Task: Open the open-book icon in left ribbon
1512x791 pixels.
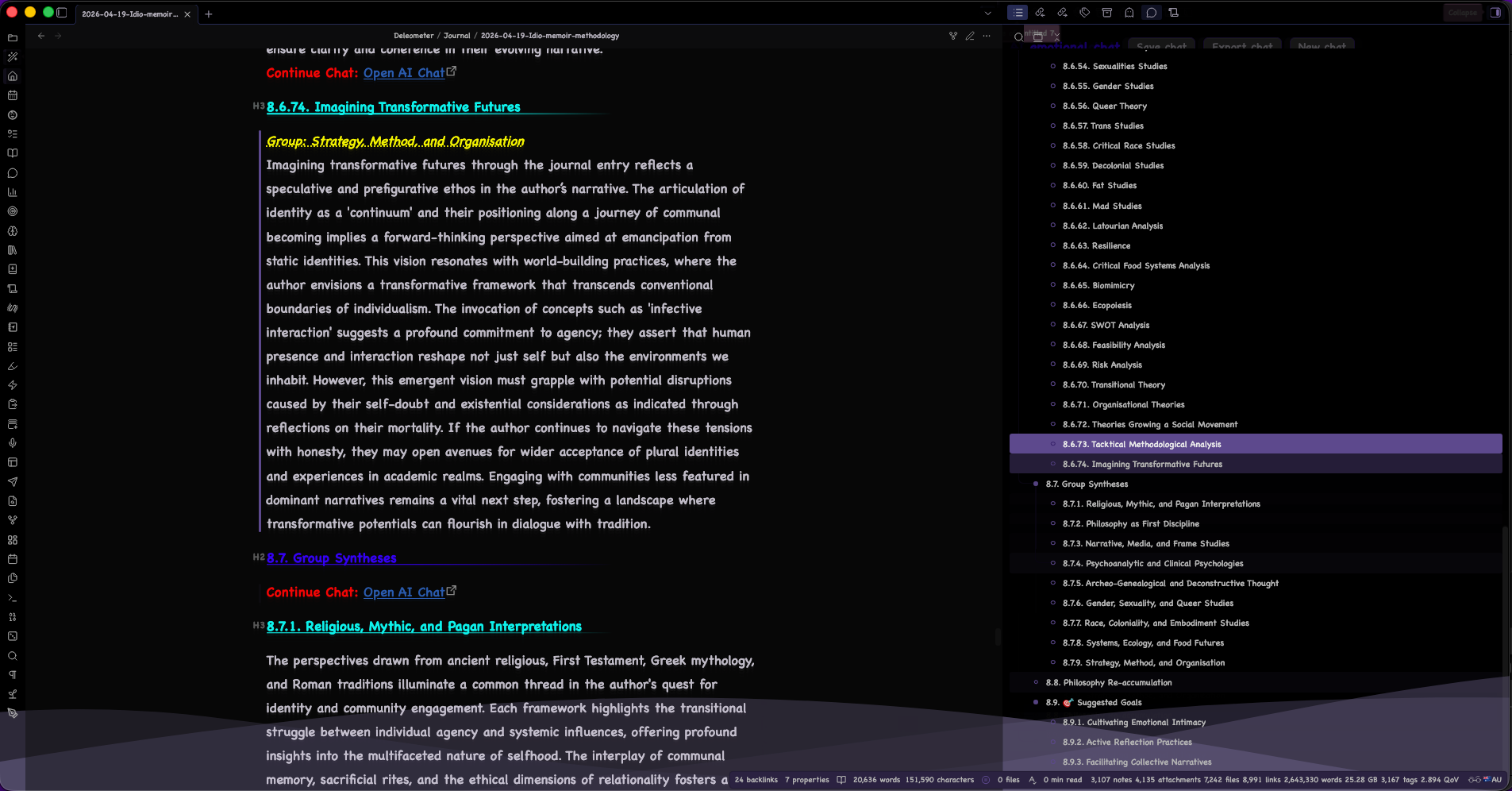Action: pyautogui.click(x=13, y=153)
